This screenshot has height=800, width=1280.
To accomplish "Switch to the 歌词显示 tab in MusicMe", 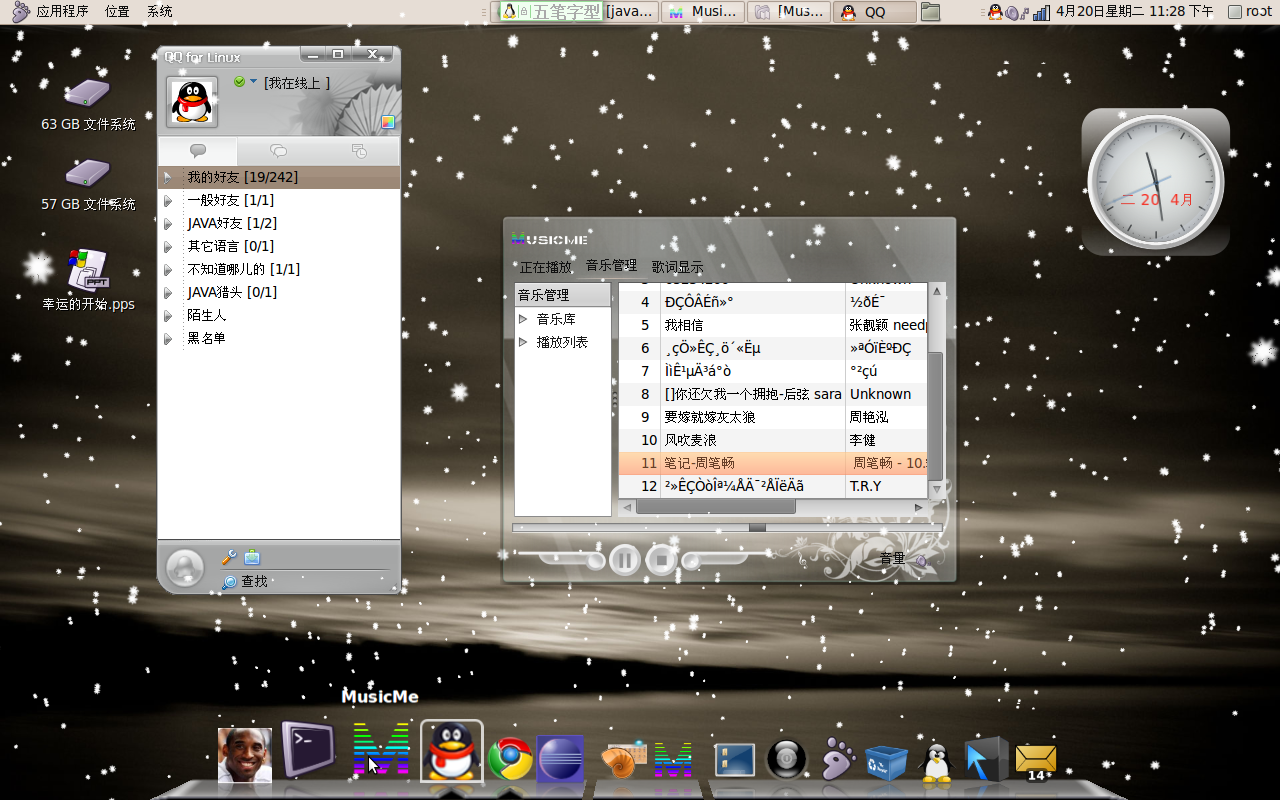I will tap(677, 267).
